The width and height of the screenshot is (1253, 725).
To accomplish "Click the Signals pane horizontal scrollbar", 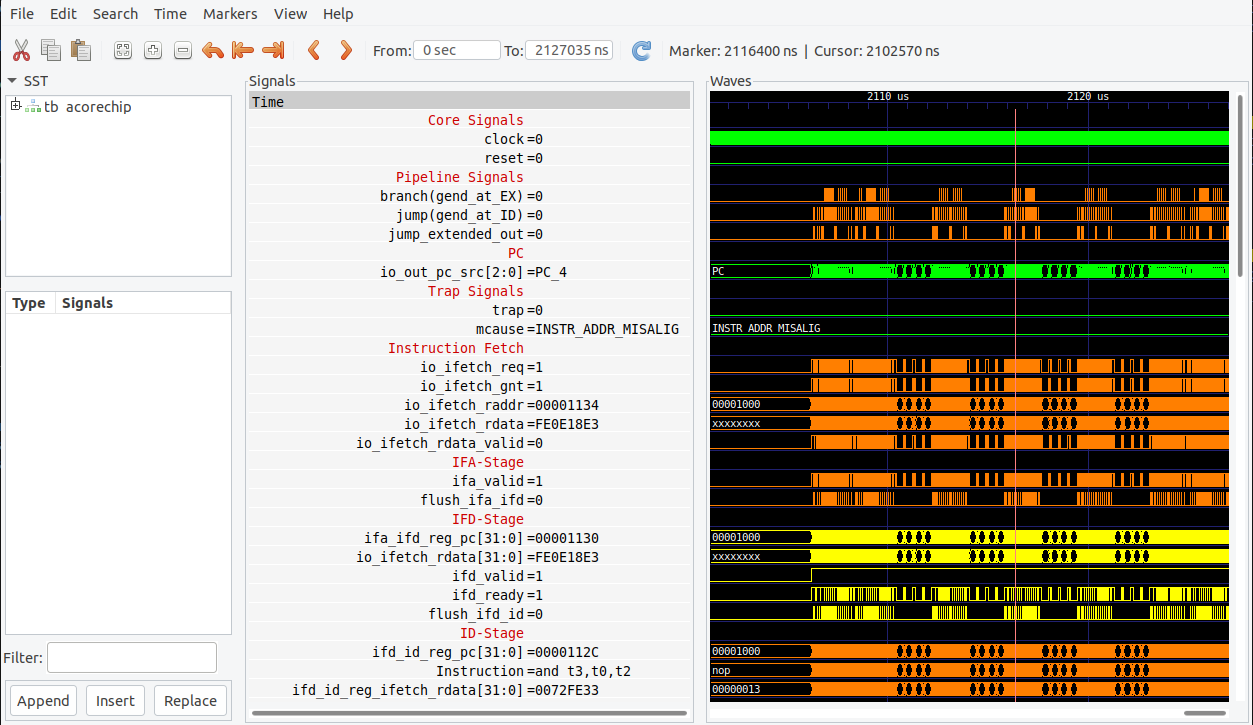I will point(469,713).
